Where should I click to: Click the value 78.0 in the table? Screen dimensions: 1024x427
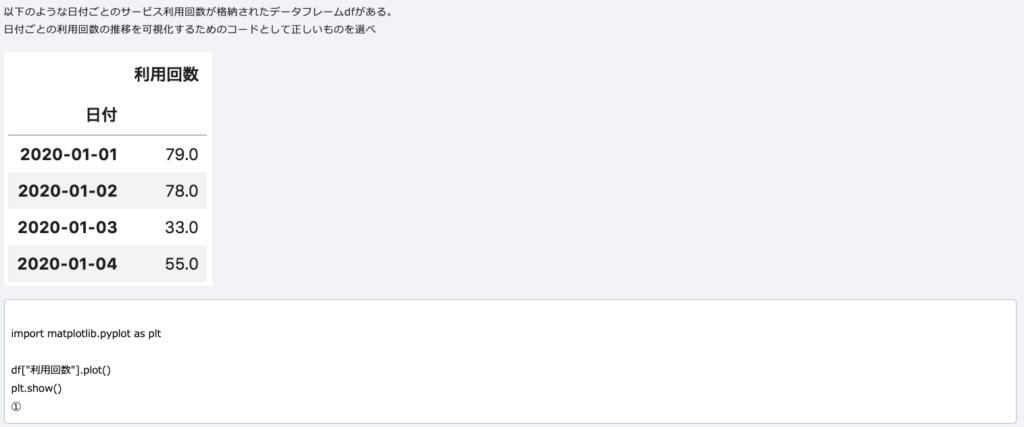pyautogui.click(x=182, y=191)
